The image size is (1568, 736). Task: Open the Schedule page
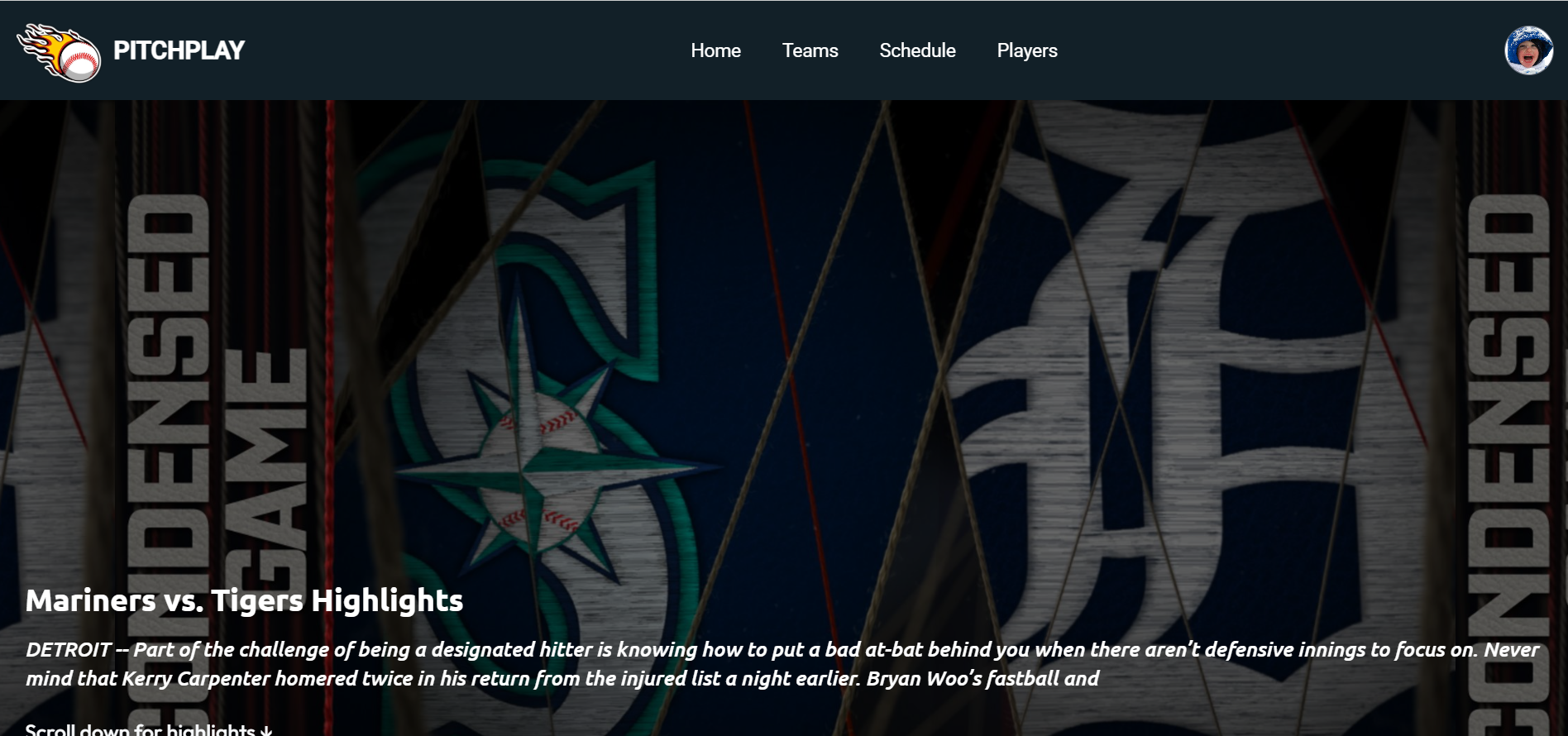tap(917, 50)
